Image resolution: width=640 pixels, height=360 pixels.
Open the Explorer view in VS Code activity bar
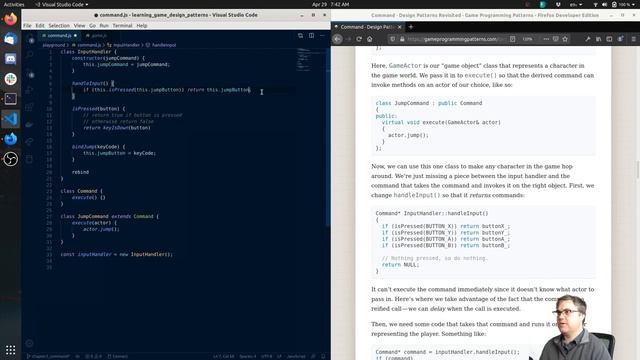31,40
